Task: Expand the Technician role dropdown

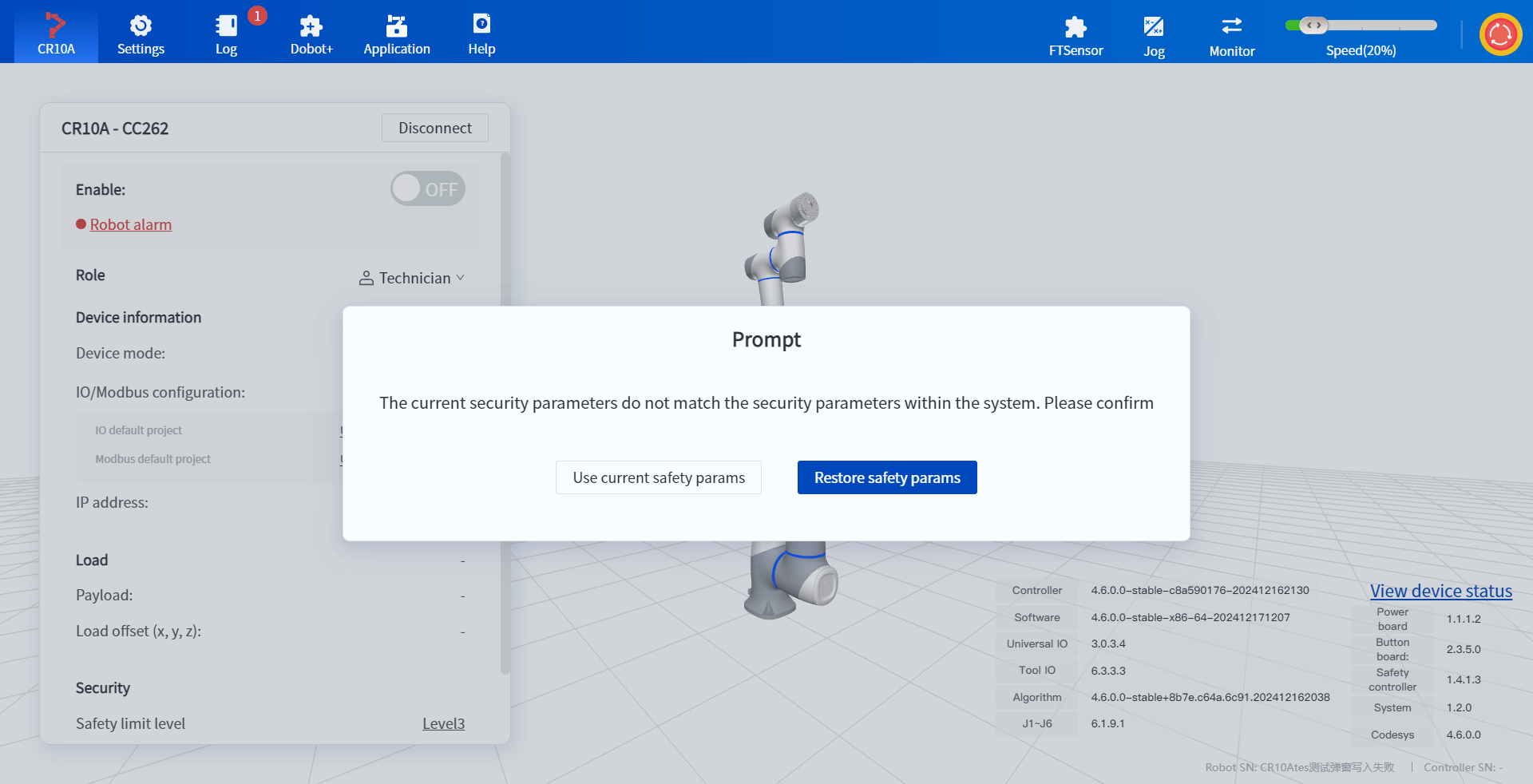Action: 412,278
